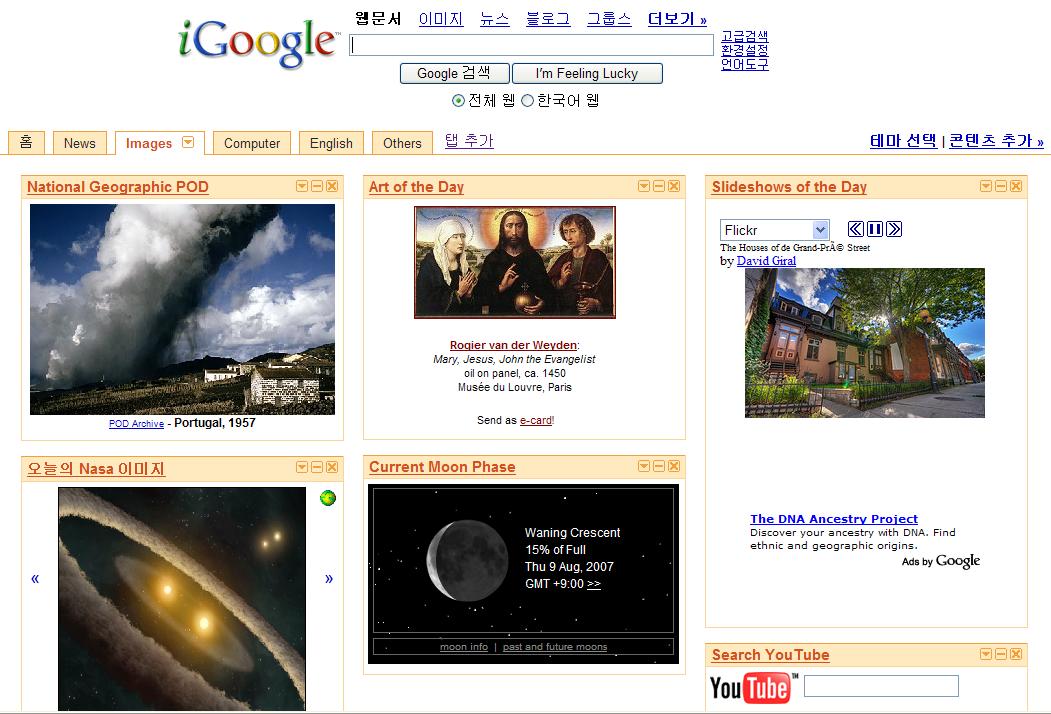Close the Current Moon Phase gadget
Viewport: 1051px width, 714px height.
pos(674,465)
